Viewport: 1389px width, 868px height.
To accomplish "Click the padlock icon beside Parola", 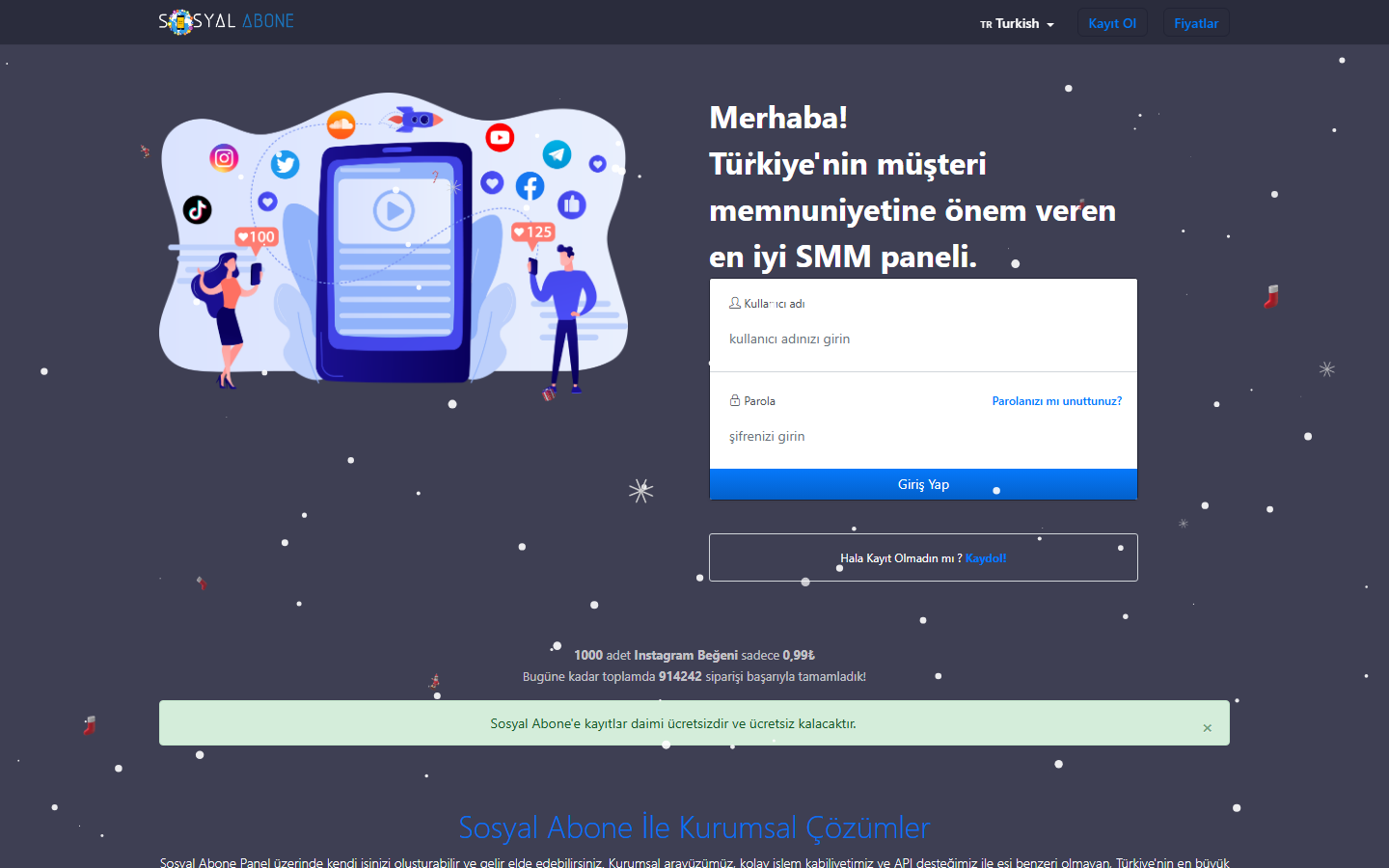I will [x=735, y=400].
